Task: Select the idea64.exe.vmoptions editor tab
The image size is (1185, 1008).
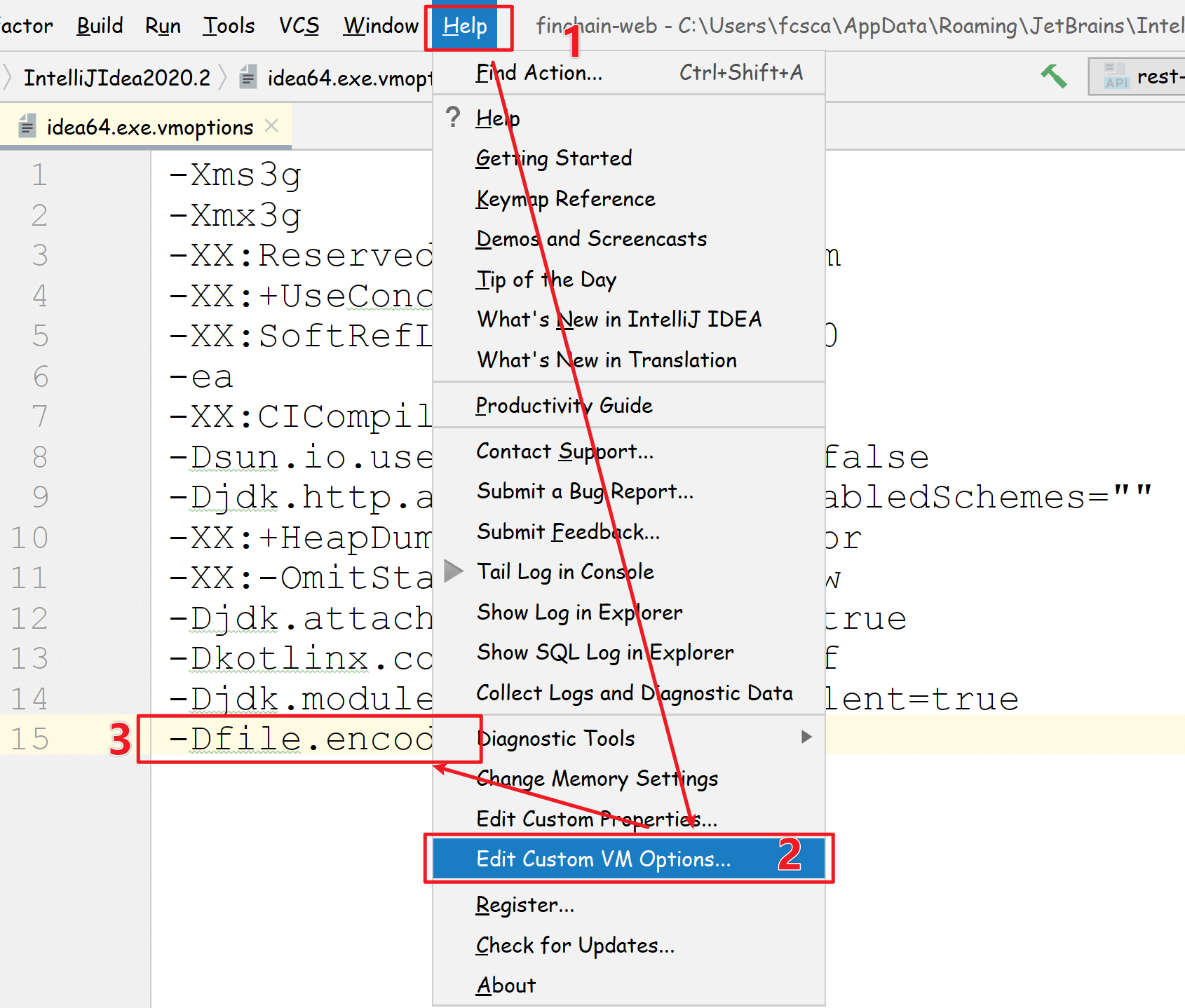Action: [146, 127]
